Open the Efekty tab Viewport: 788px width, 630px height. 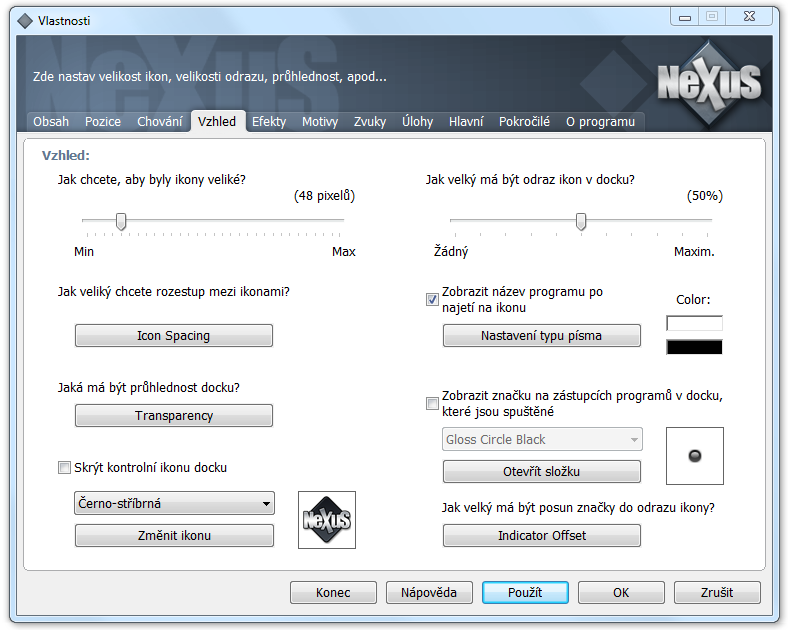(x=269, y=122)
